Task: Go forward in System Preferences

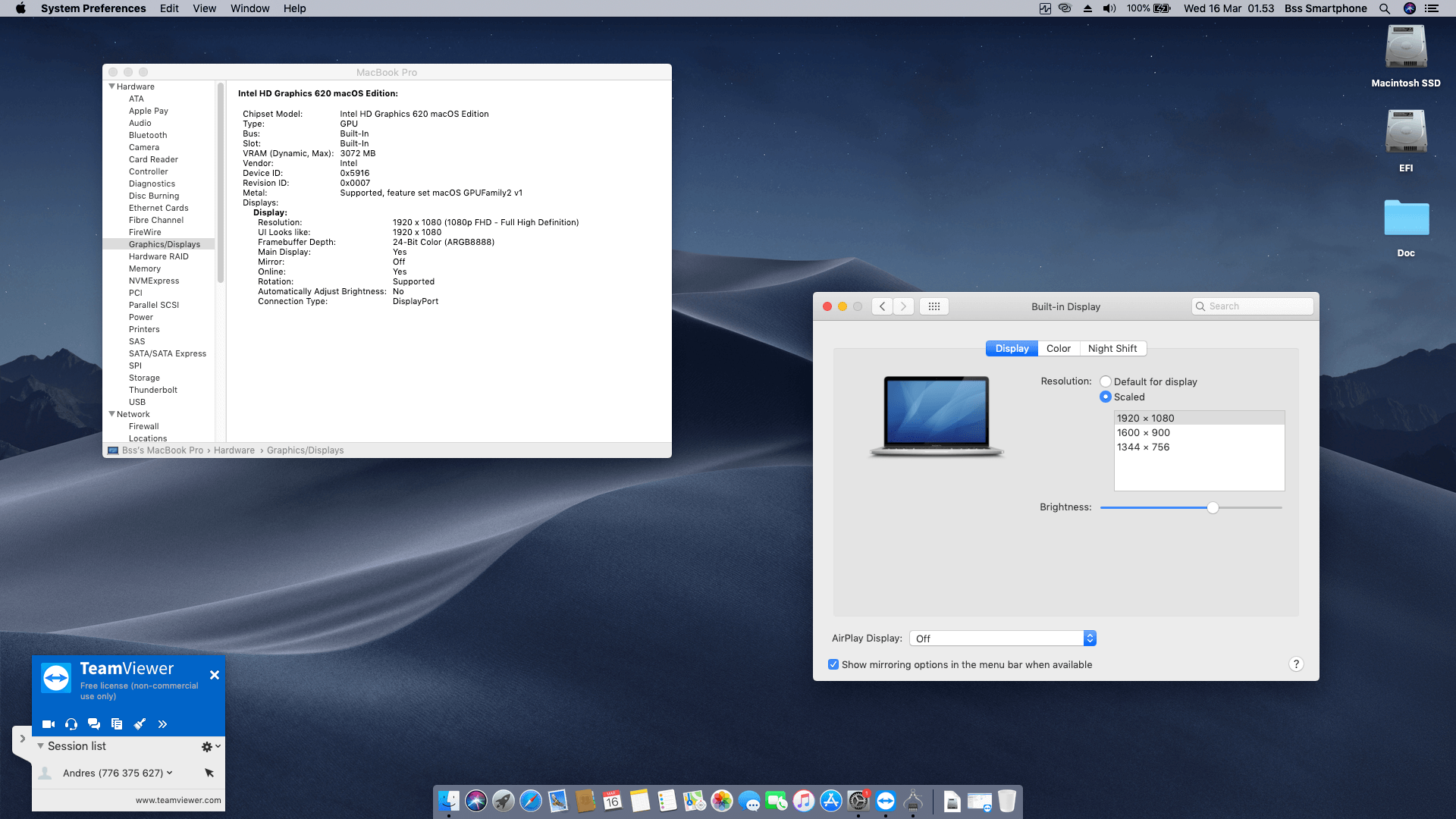Action: (903, 306)
